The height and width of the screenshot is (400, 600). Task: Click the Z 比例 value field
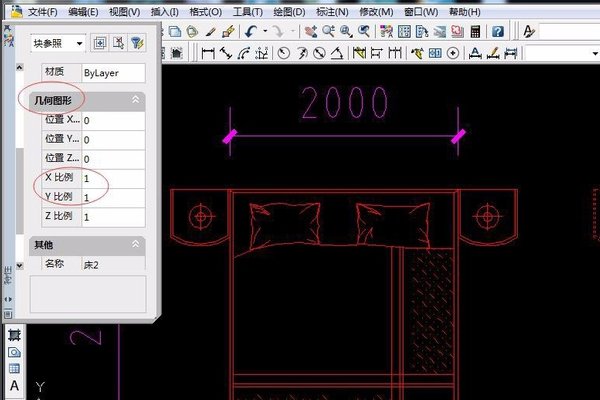(x=113, y=217)
